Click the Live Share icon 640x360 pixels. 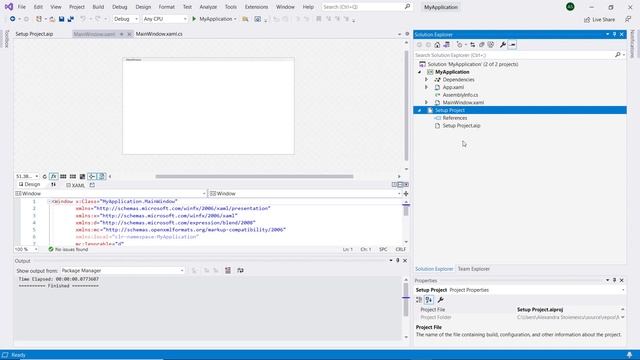coord(587,20)
